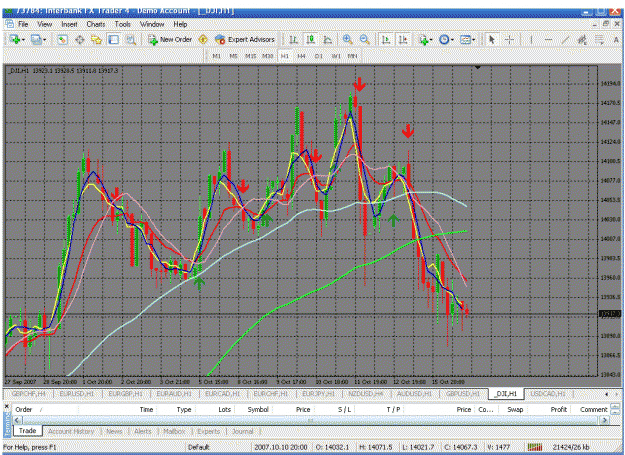Image resolution: width=625 pixels, height=455 pixels.
Task: Switch timeframe to M1
Action: click(x=216, y=56)
